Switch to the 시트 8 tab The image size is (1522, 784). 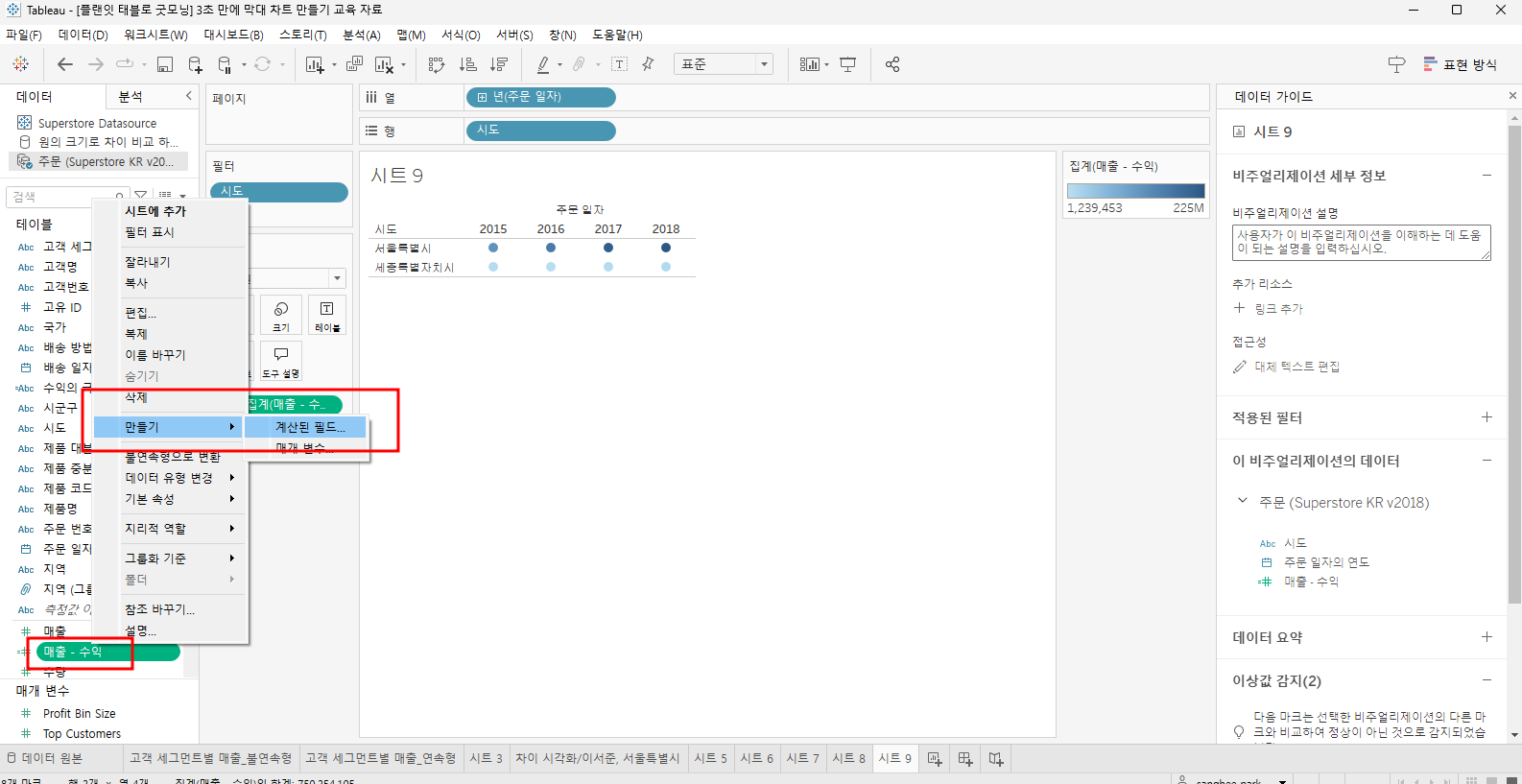[848, 758]
